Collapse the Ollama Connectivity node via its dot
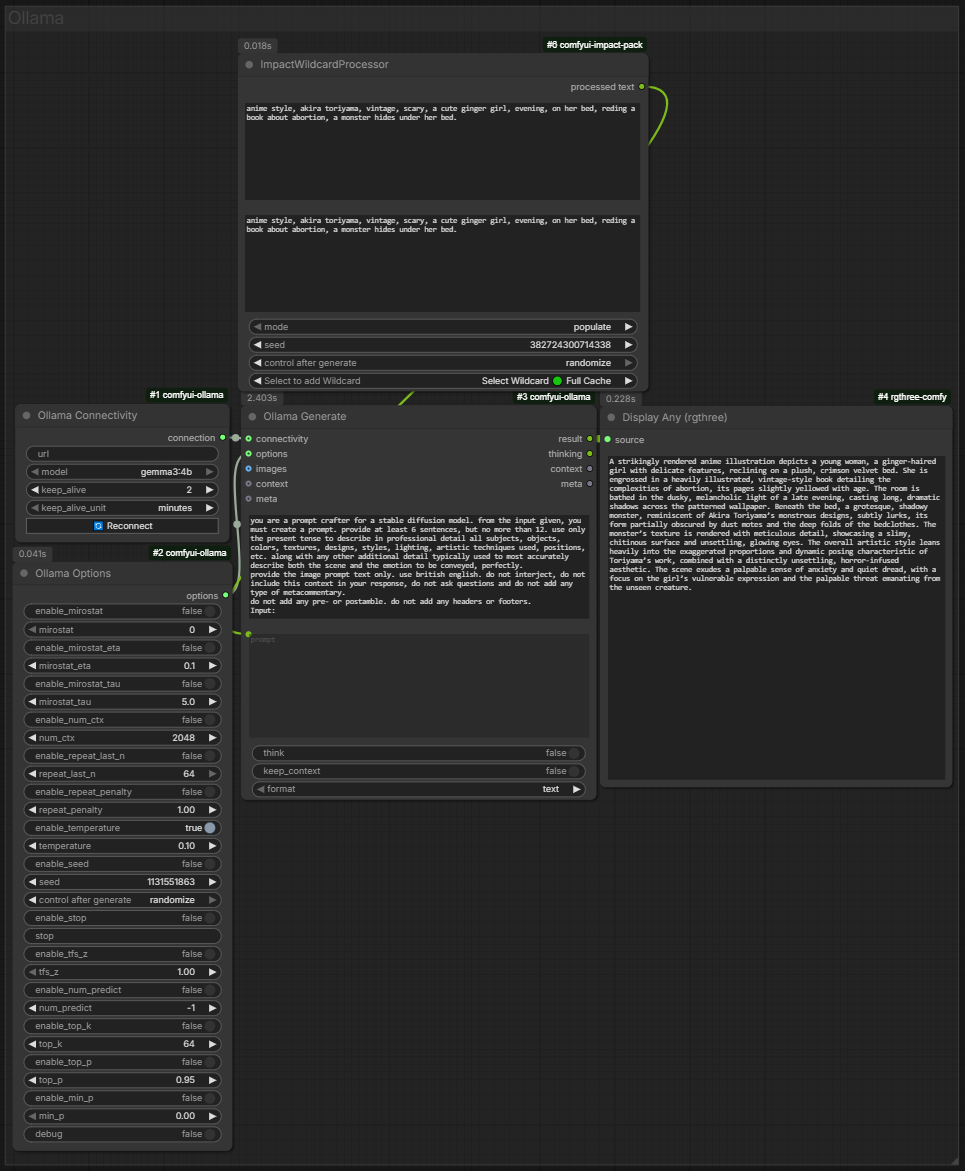Viewport: 965px width, 1171px height. [x=27, y=415]
